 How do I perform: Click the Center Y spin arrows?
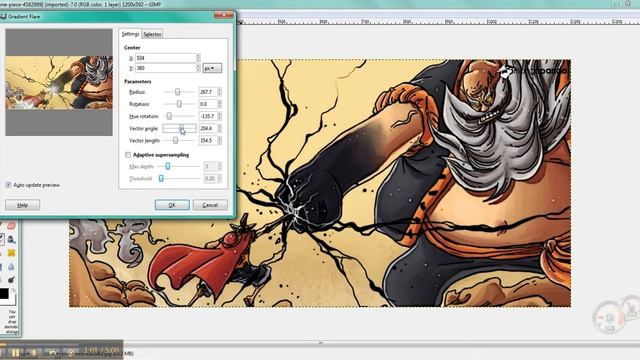(198, 68)
